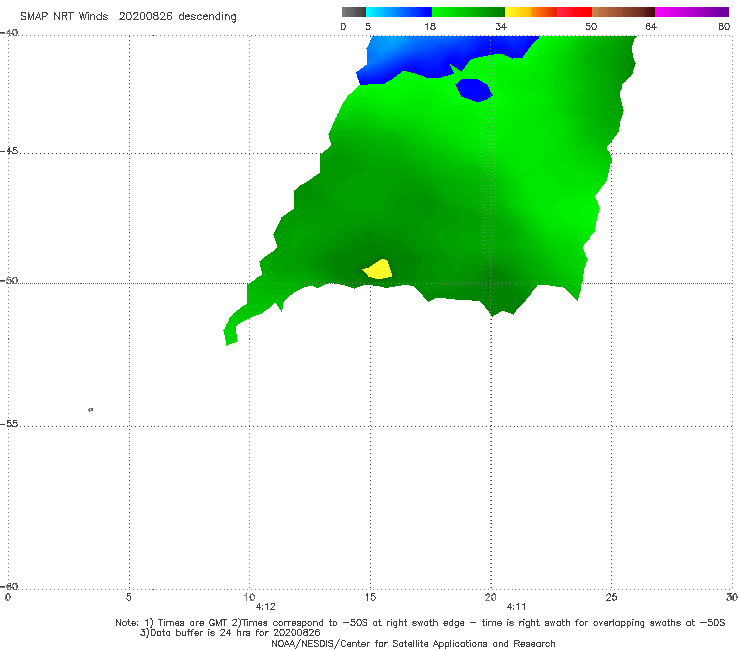Click the color bar tick label "34"
Viewport: 740px width, 650px height.
(x=501, y=26)
